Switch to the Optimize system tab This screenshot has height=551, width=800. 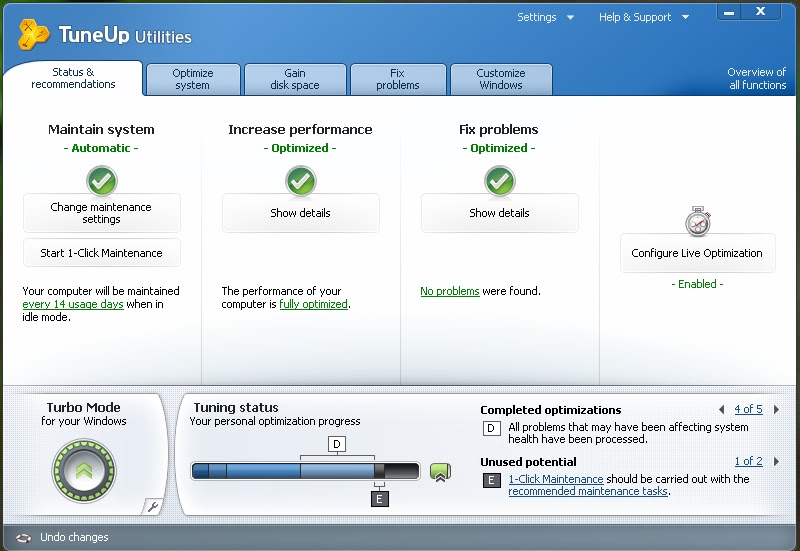click(193, 79)
